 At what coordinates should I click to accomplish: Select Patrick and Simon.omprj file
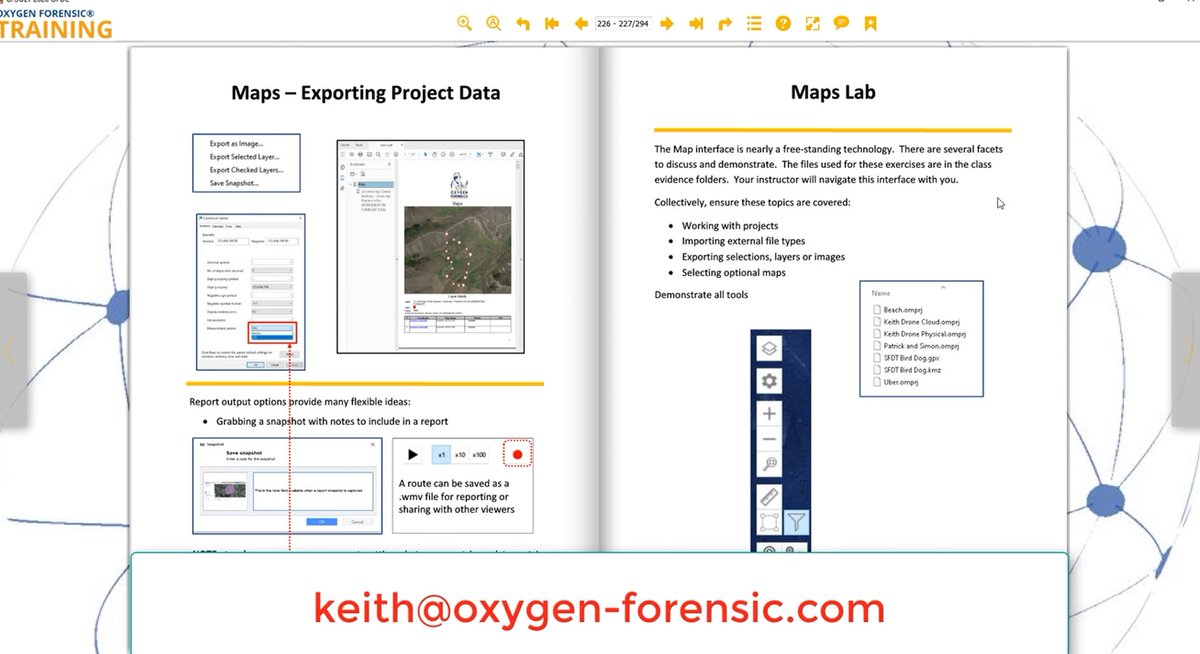(x=915, y=346)
